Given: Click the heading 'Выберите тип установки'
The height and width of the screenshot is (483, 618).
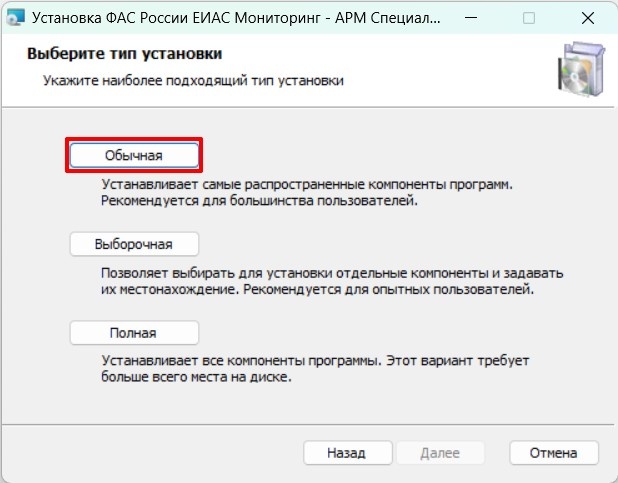Looking at the screenshot, I should pos(125,53).
